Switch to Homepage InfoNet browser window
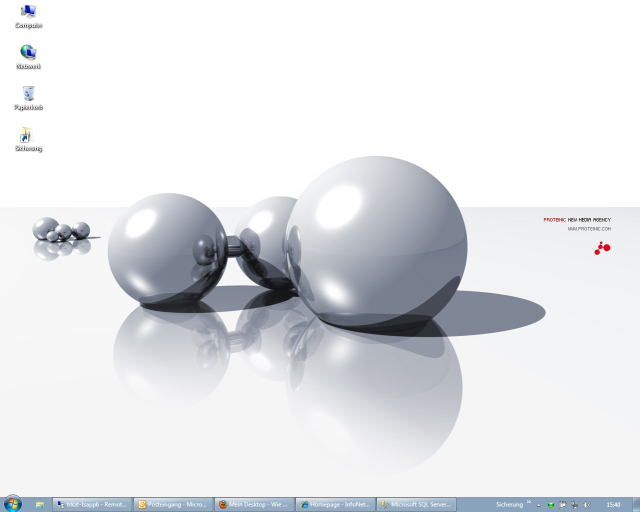640x512 pixels. [336, 505]
